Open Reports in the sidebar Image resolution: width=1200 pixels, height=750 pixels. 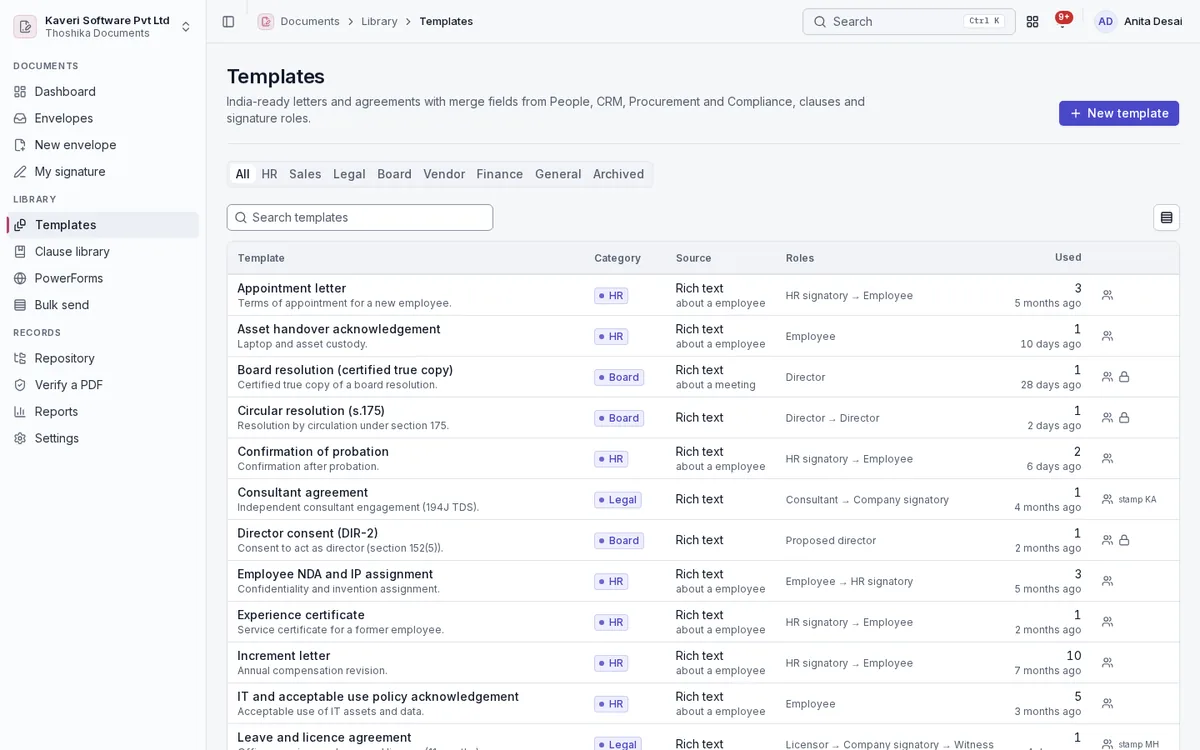point(103,411)
